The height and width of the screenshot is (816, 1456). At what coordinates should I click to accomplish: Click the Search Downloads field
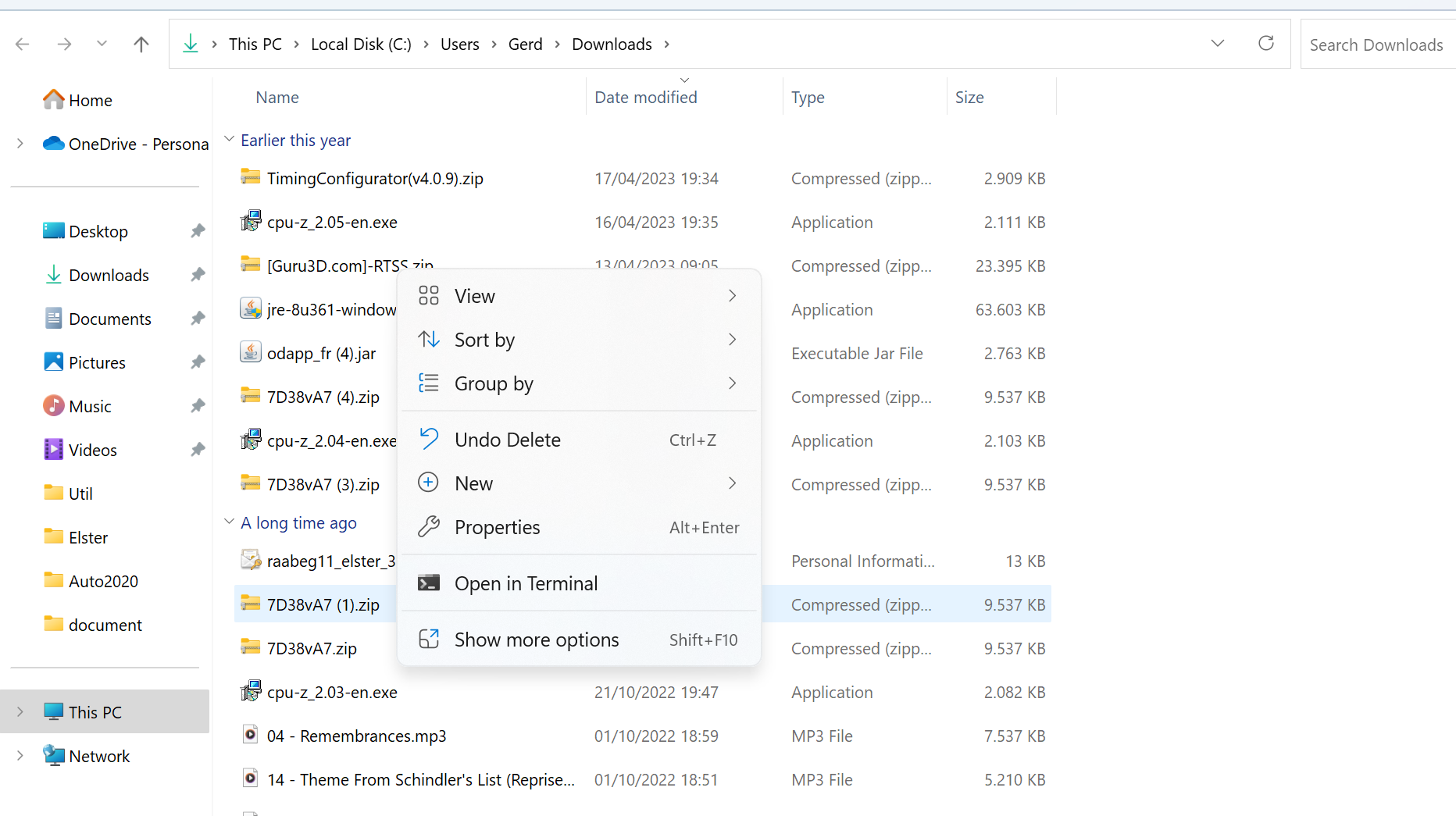click(1376, 45)
